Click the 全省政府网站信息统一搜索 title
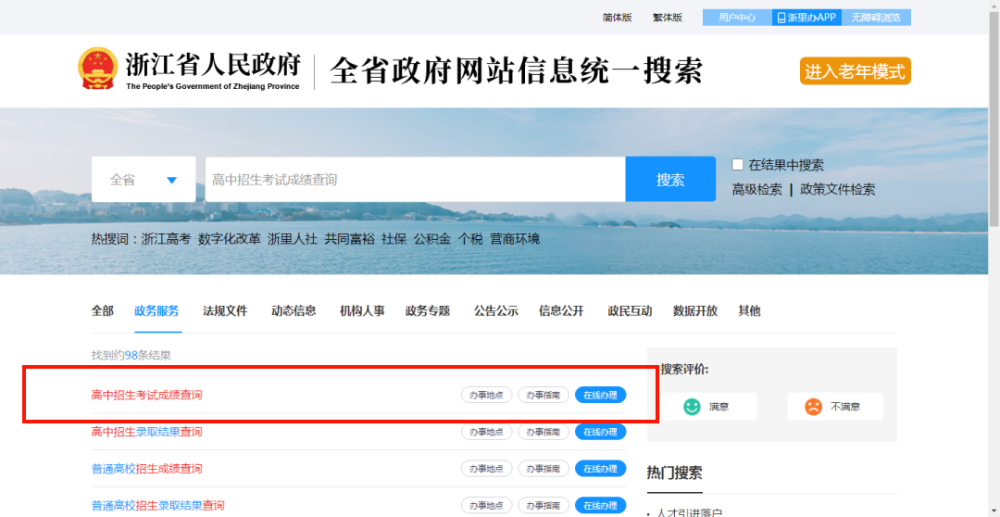This screenshot has height=517, width=1000. 517,71
